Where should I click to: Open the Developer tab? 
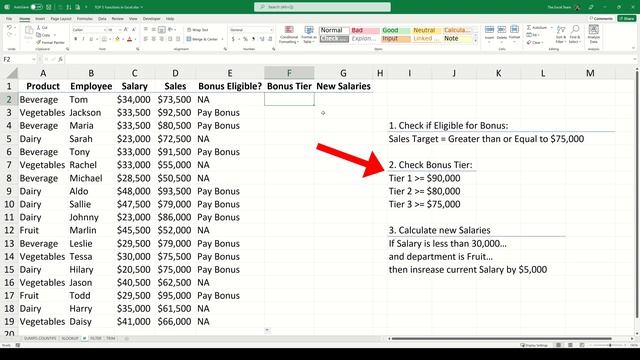(151, 19)
